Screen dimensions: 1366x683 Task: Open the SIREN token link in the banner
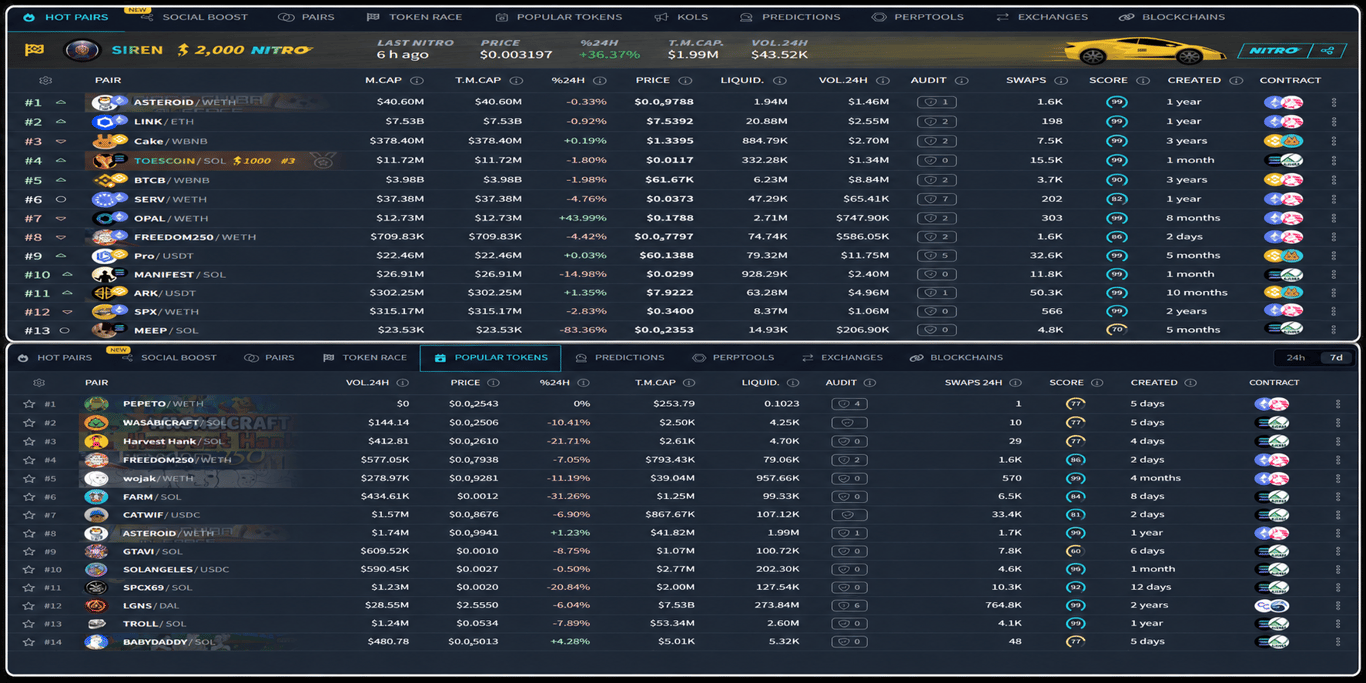pos(136,50)
